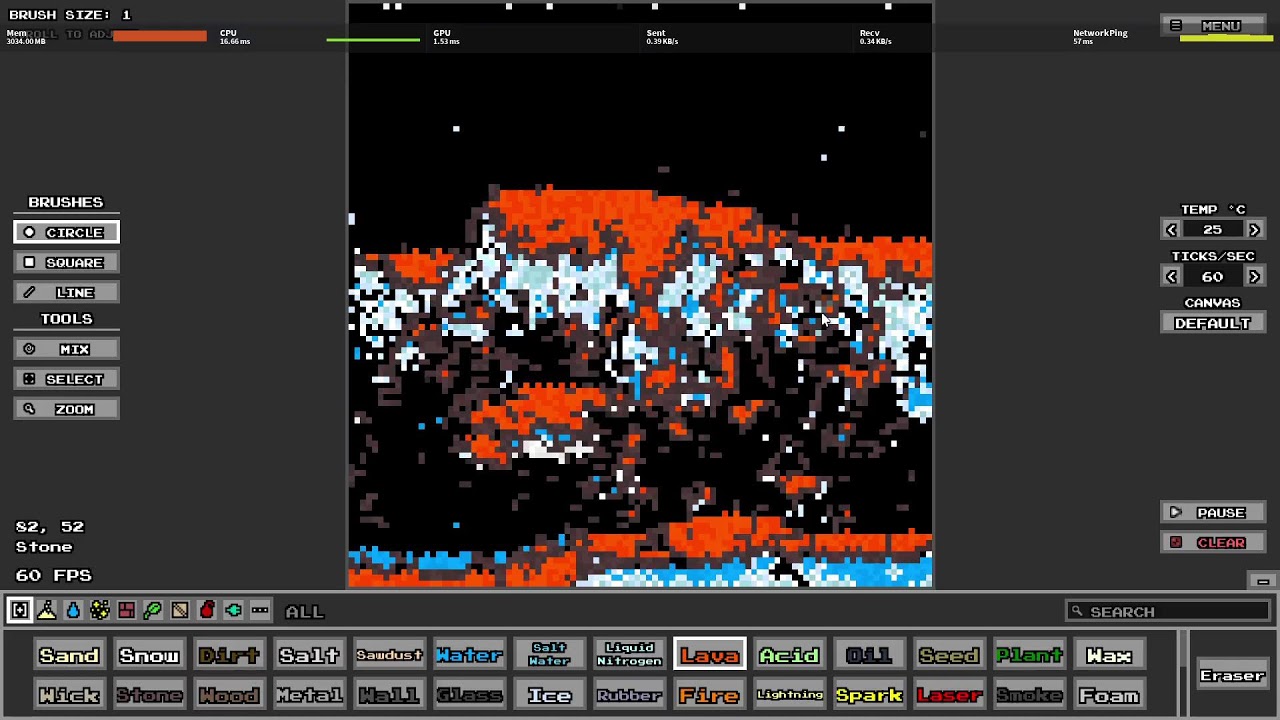Activate the Select tool
Screen dimensions: 1280x720
click(66, 379)
